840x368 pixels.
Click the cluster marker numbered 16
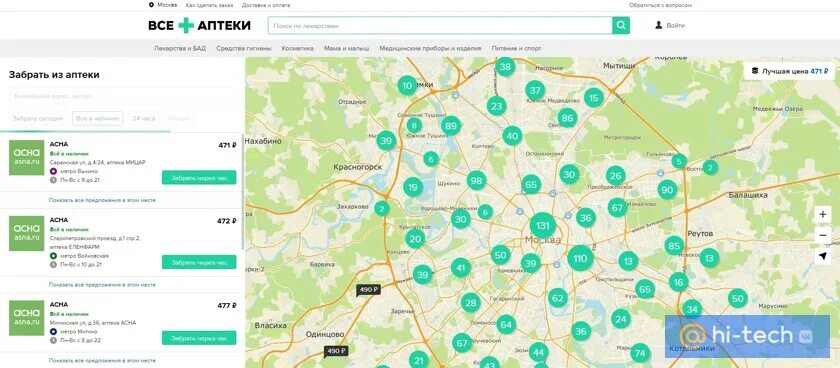tap(679, 282)
